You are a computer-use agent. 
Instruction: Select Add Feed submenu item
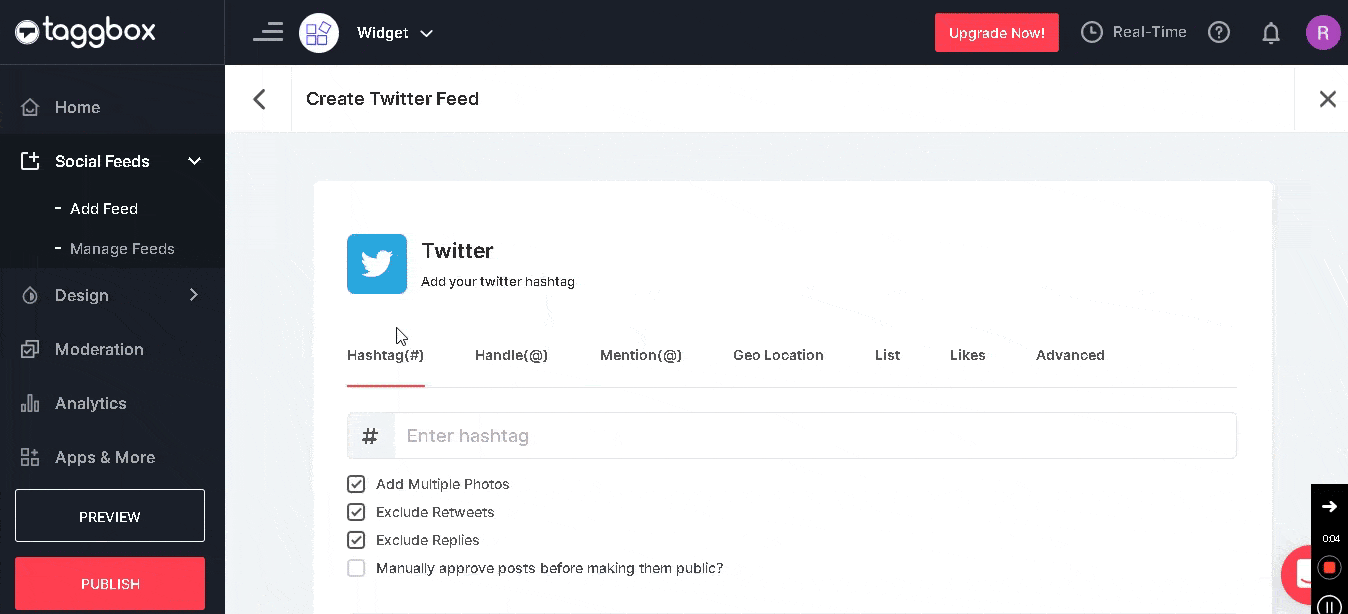pos(104,209)
